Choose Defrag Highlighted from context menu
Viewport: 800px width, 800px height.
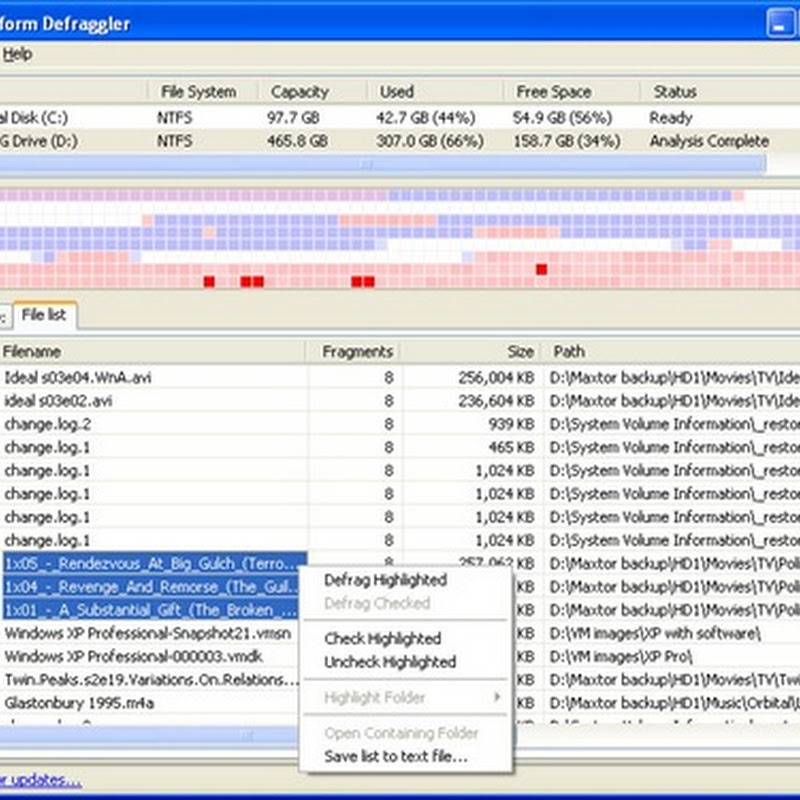[x=386, y=580]
